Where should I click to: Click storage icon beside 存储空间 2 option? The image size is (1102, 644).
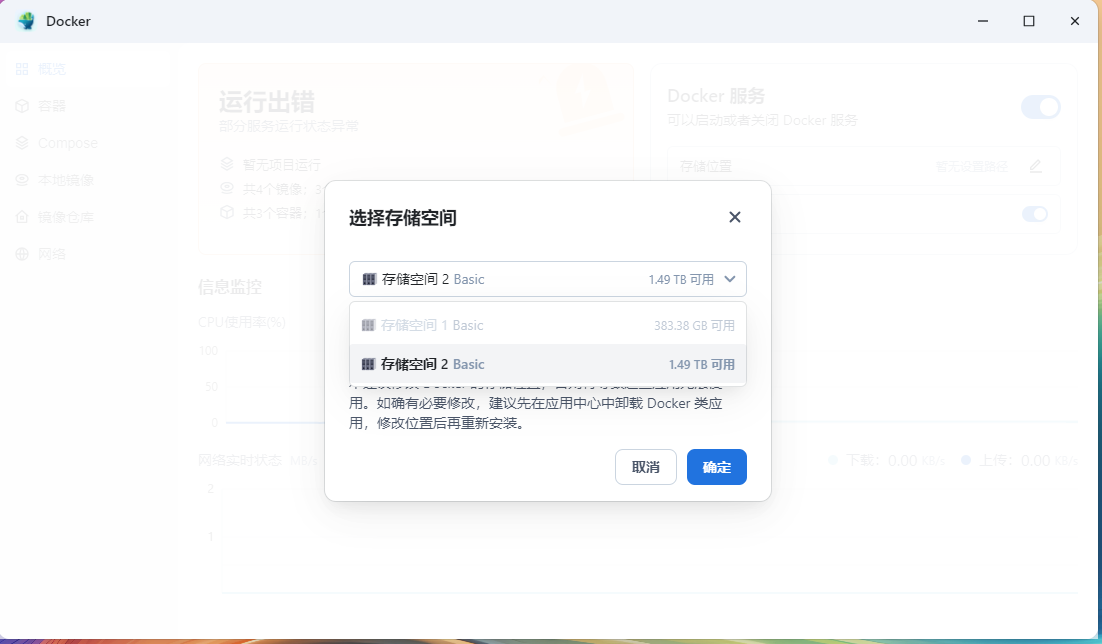click(368, 364)
